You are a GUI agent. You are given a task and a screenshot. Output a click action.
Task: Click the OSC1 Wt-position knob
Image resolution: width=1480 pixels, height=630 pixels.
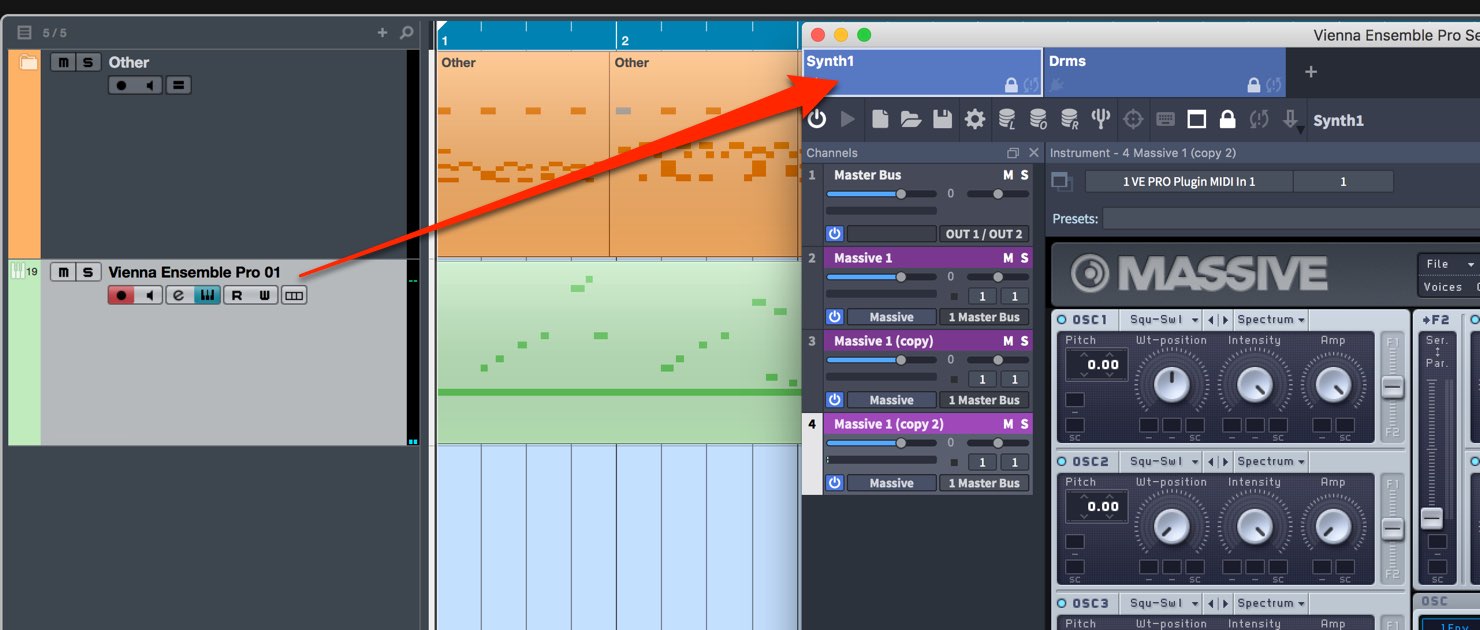pos(1172,383)
